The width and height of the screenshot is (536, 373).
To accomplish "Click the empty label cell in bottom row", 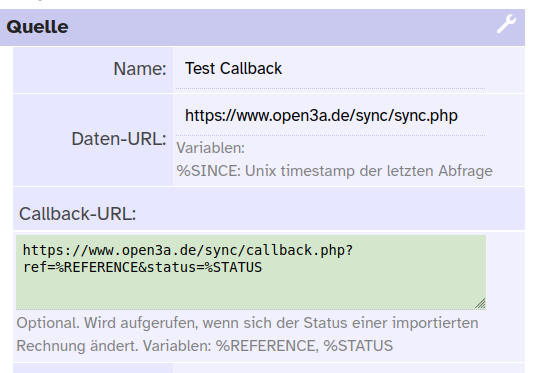I will tap(93, 368).
